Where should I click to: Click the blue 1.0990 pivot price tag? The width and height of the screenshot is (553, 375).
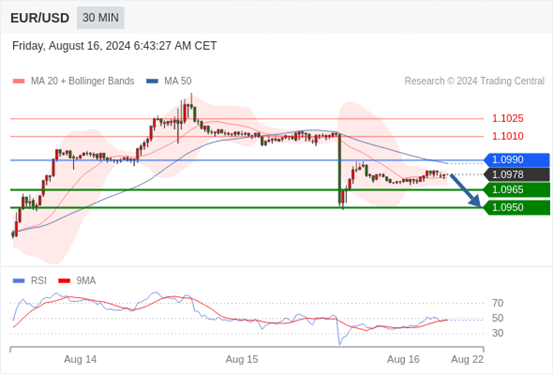517,160
